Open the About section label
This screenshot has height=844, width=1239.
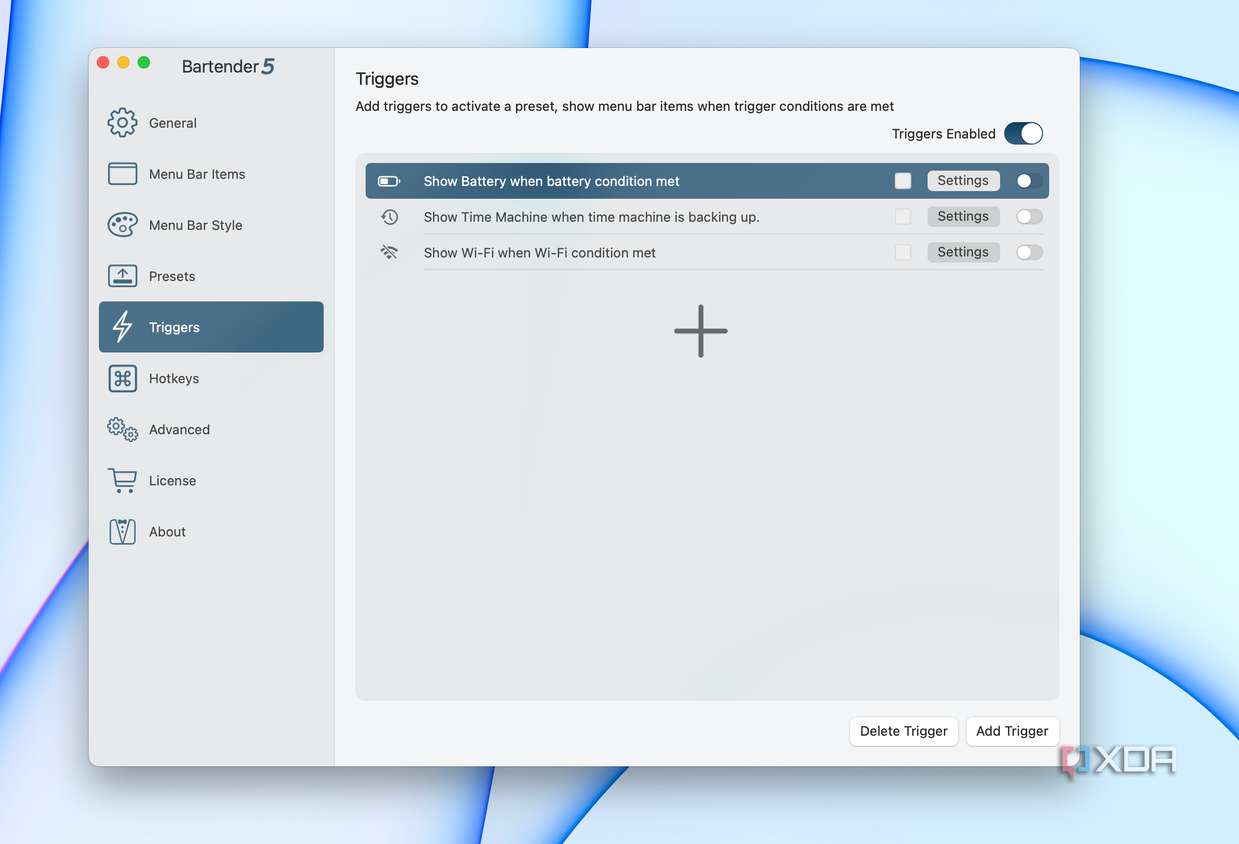(x=167, y=532)
